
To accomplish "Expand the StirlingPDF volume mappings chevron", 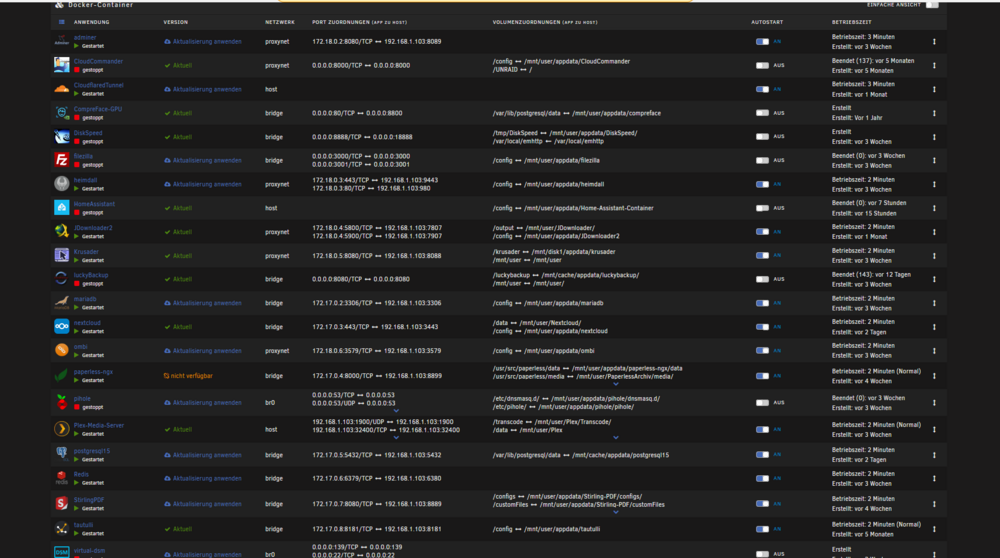I will pyautogui.click(x=615, y=512).
